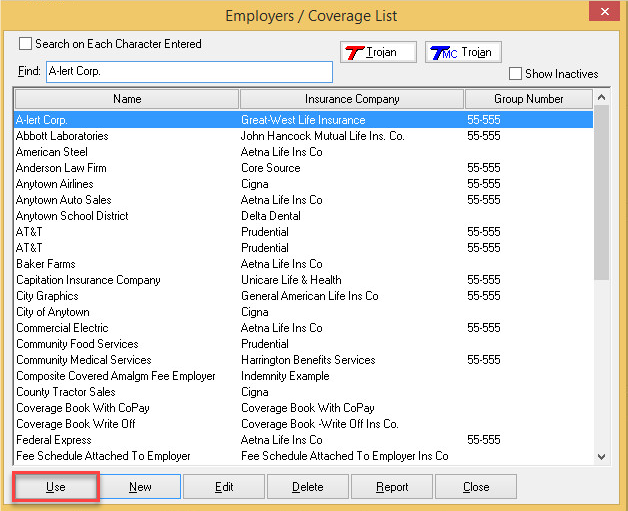The height and width of the screenshot is (511, 628).
Task: Click the Edit button
Action: click(224, 487)
